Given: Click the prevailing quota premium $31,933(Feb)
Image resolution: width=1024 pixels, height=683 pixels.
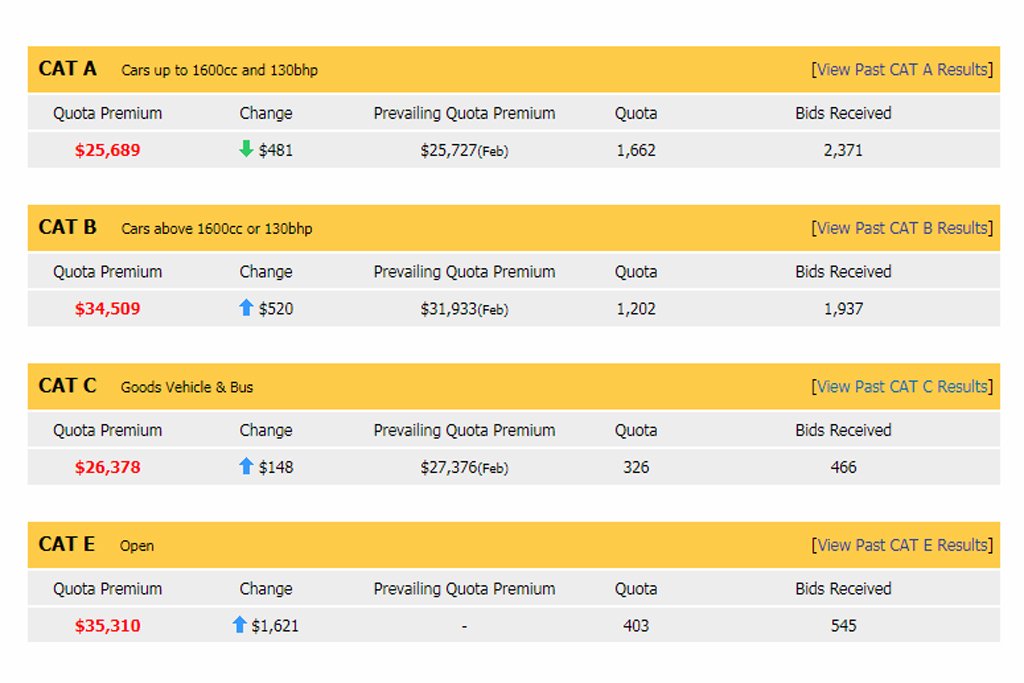Looking at the screenshot, I should (464, 310).
